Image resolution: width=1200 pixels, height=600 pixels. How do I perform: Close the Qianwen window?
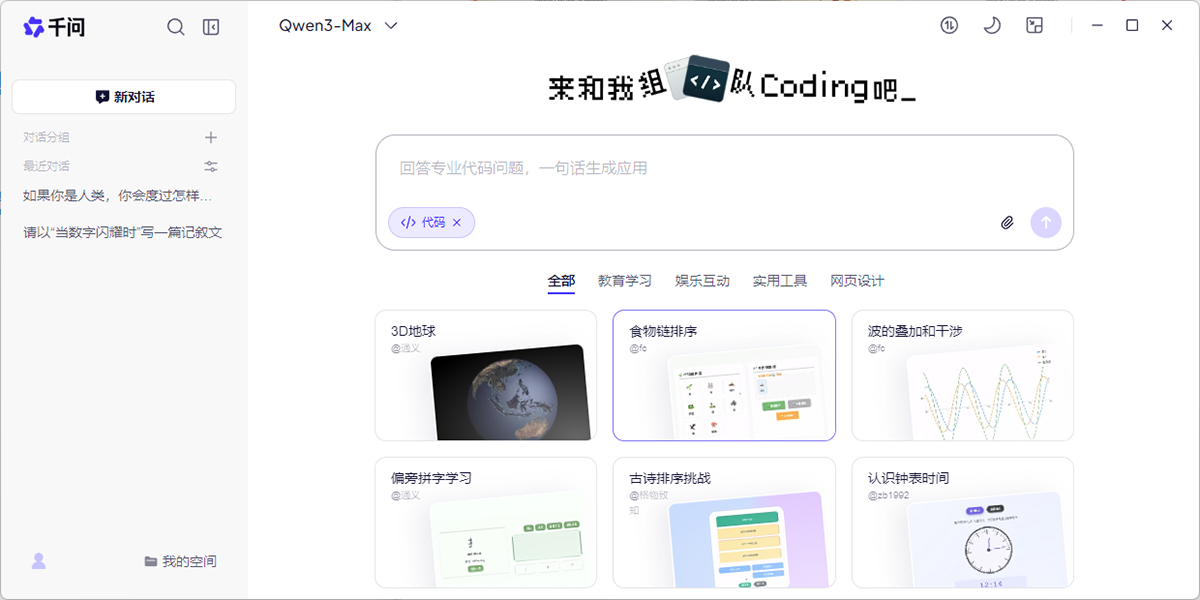[1167, 26]
